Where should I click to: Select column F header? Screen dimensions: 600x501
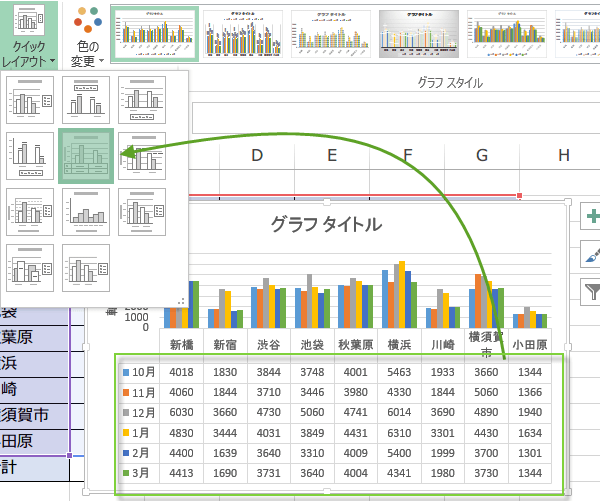[x=407, y=155]
